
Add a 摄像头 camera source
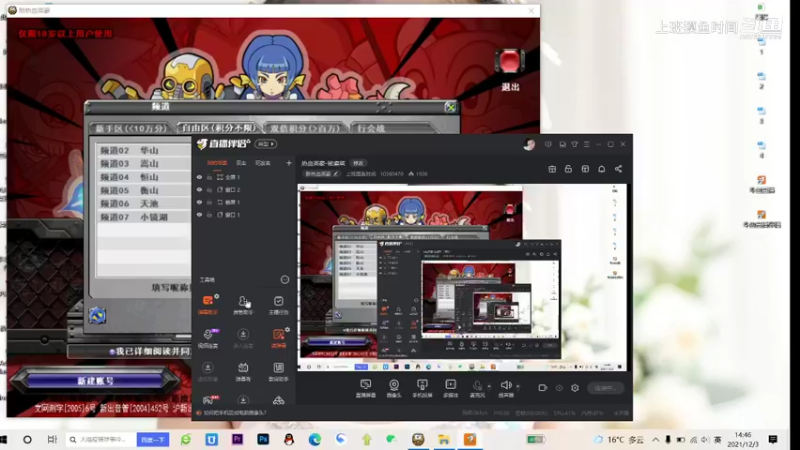pyautogui.click(x=394, y=388)
